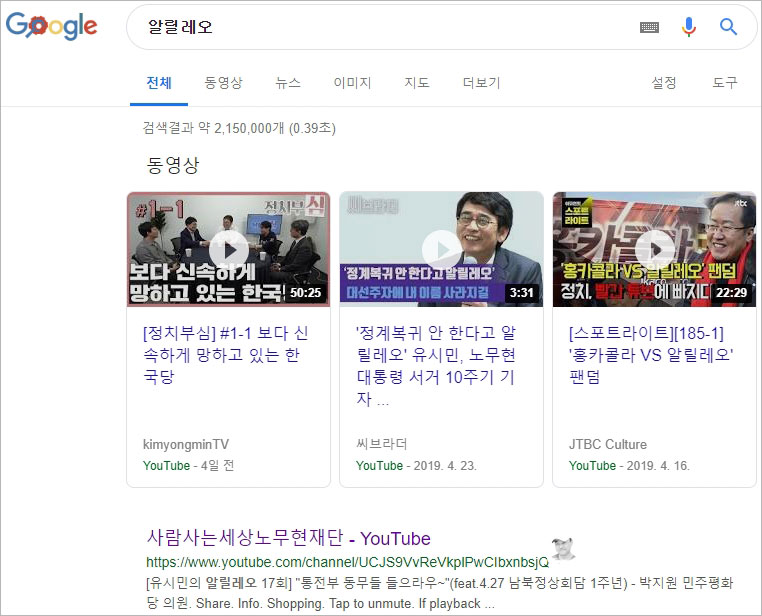Play the 50:25 정치부심 video
The image size is (762, 616).
[x=228, y=249]
